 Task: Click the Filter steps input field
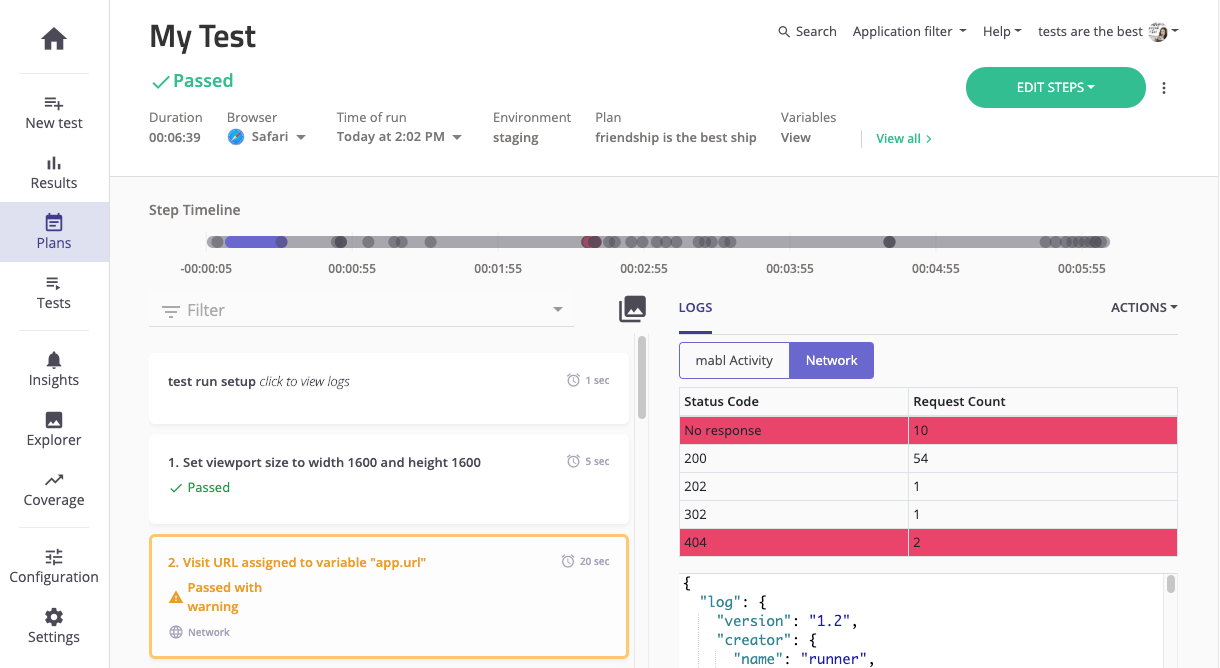pyautogui.click(x=361, y=311)
